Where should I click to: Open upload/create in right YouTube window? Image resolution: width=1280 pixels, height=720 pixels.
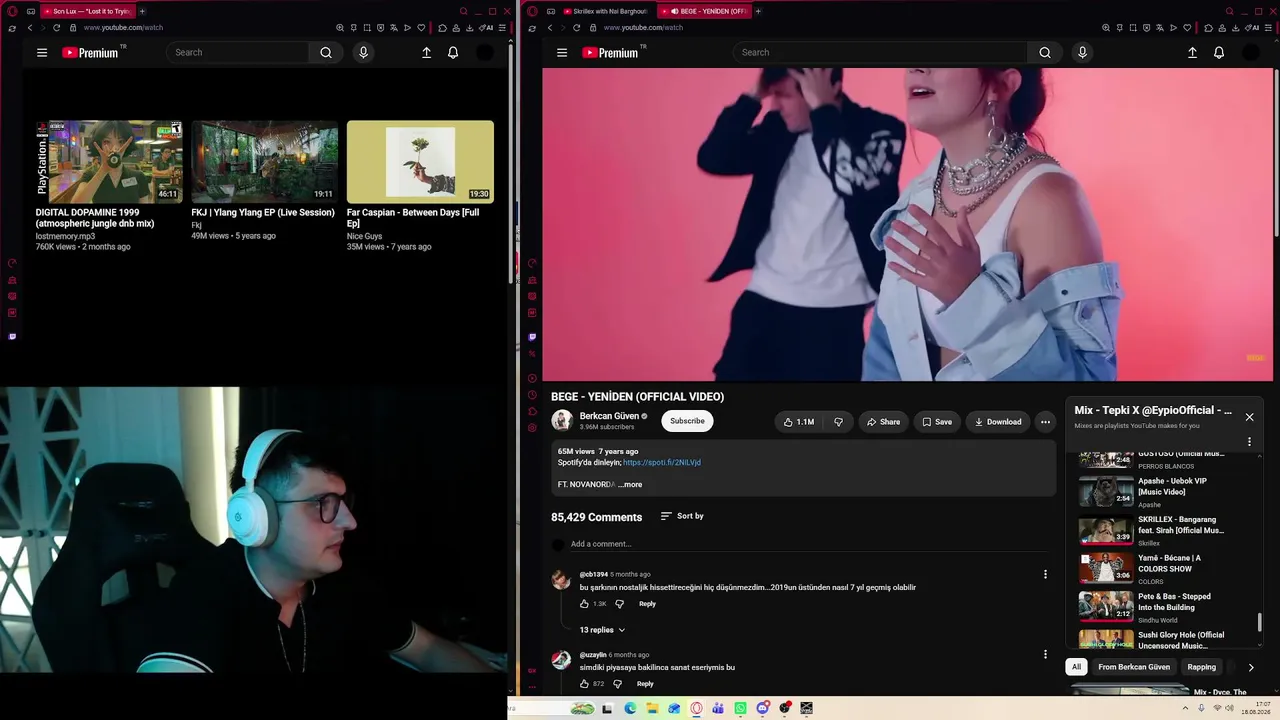tap(1192, 52)
